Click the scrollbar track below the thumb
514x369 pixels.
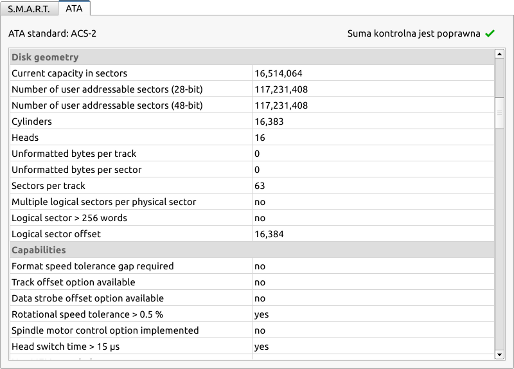(x=499, y=239)
